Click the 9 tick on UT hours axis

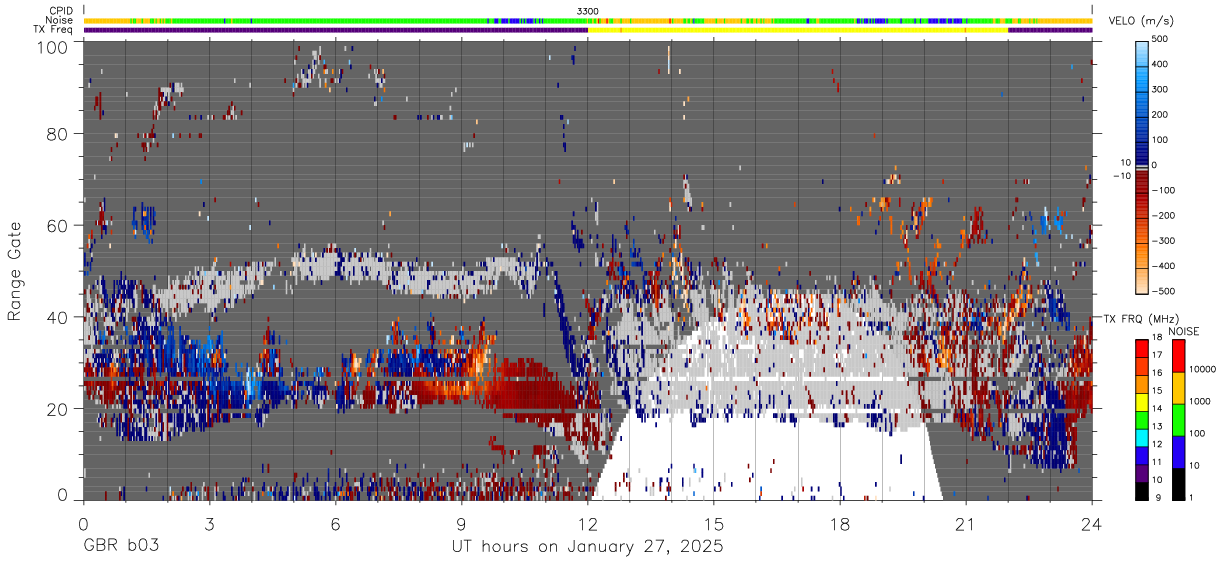tap(461, 524)
